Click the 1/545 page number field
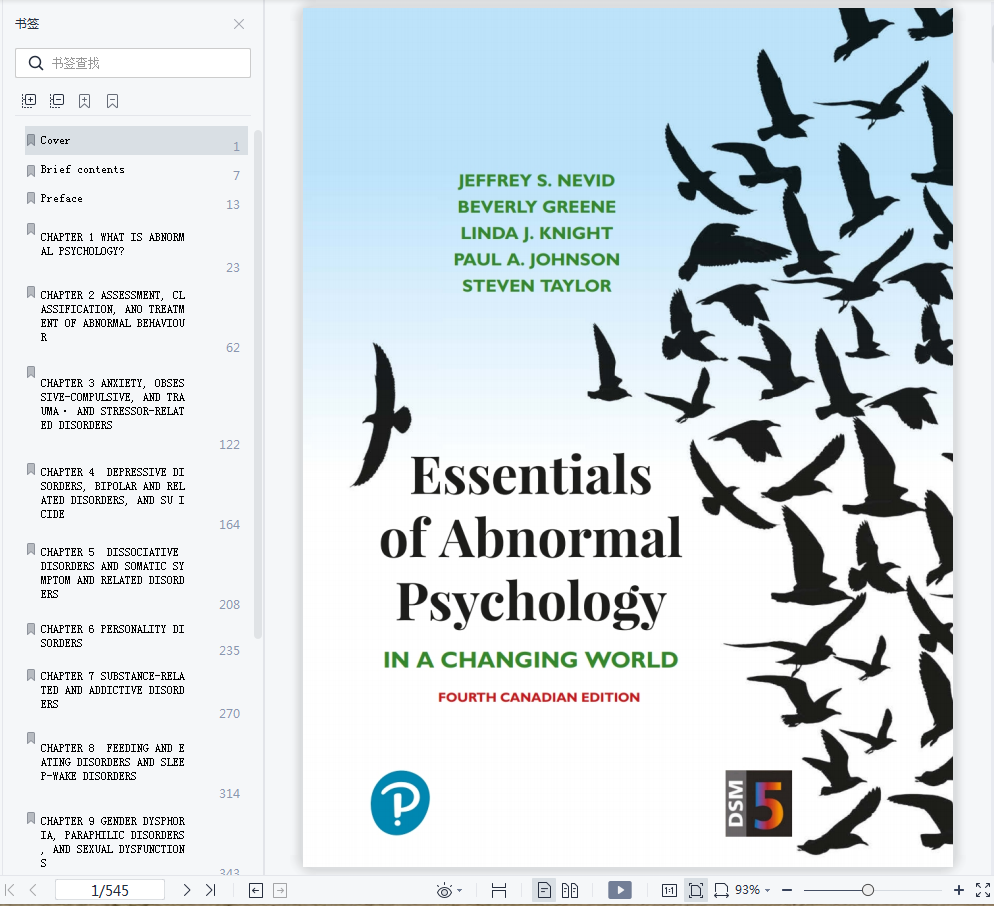Viewport: 994px width, 906px height. [110, 890]
